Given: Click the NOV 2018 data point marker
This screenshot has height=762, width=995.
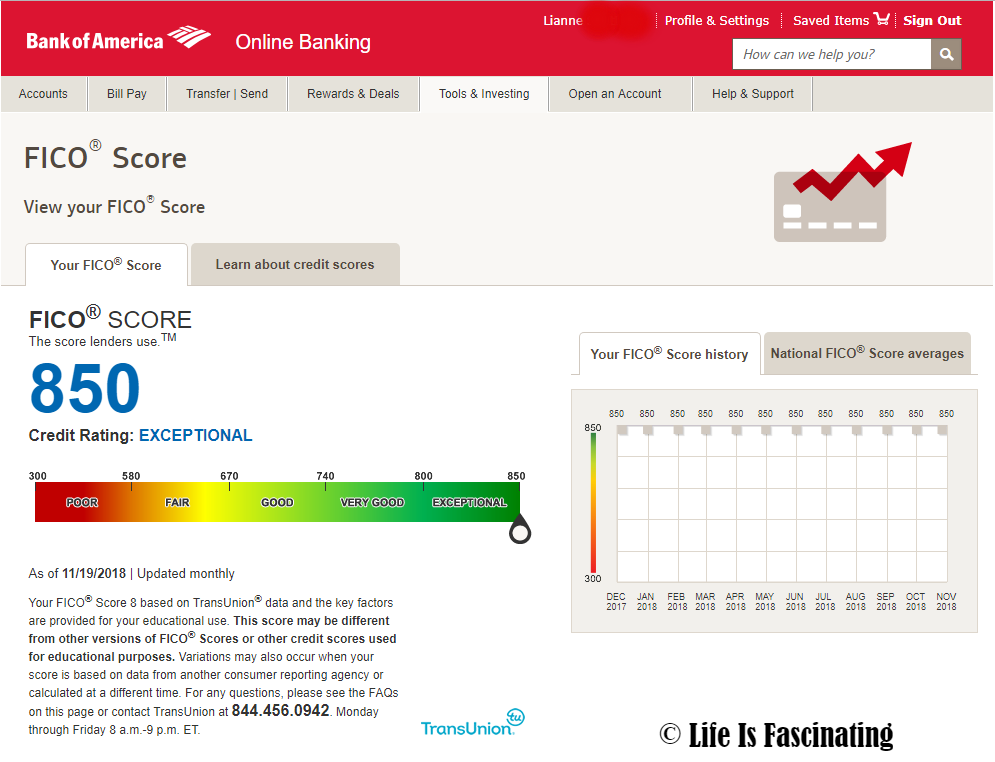Looking at the screenshot, I should coord(942,430).
